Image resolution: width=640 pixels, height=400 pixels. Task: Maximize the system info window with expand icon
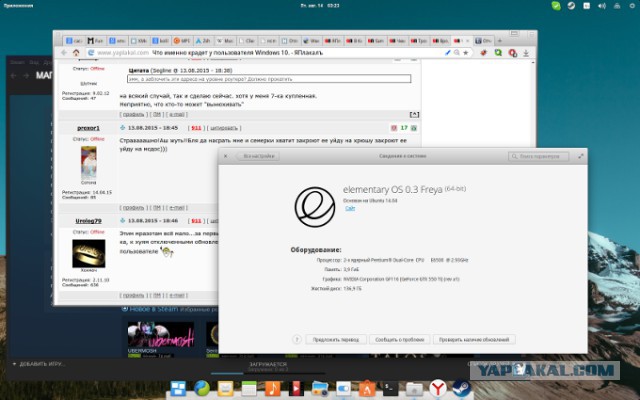pyautogui.click(x=580, y=156)
